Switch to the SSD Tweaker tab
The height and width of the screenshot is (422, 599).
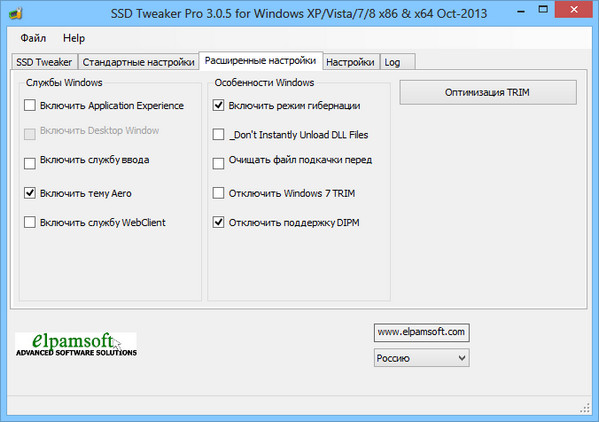(x=44, y=62)
